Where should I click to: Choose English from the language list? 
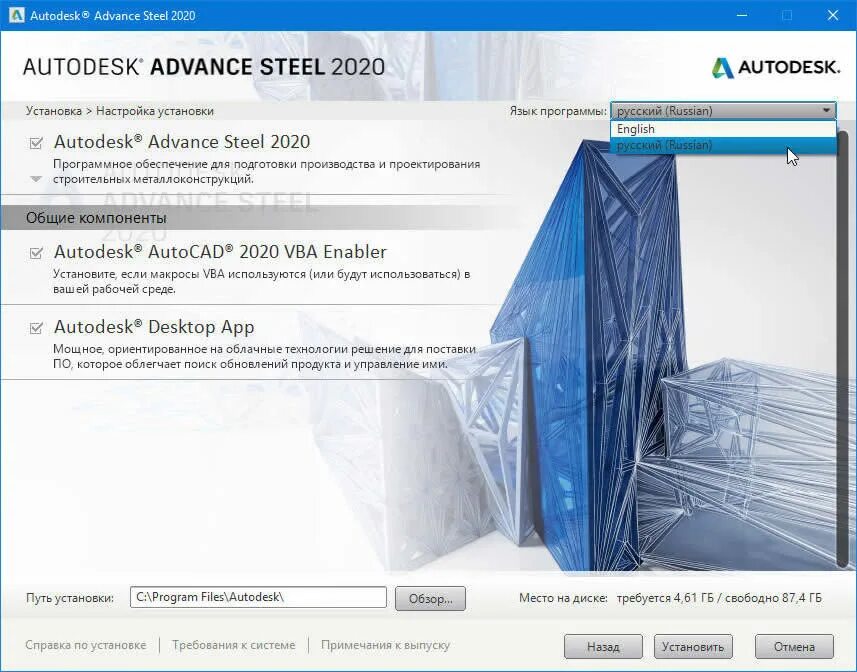click(x=723, y=129)
